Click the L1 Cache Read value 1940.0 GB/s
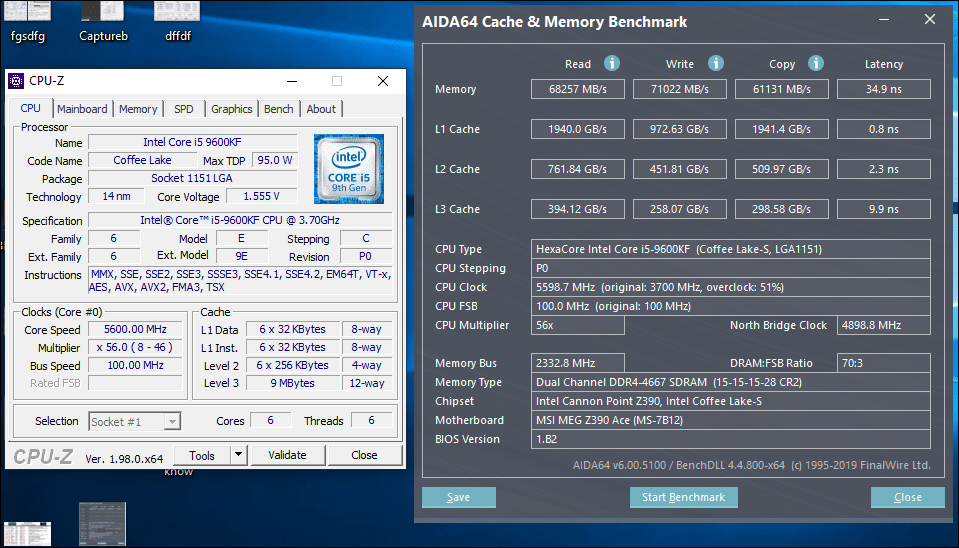The height and width of the screenshot is (548, 959). (x=578, y=129)
